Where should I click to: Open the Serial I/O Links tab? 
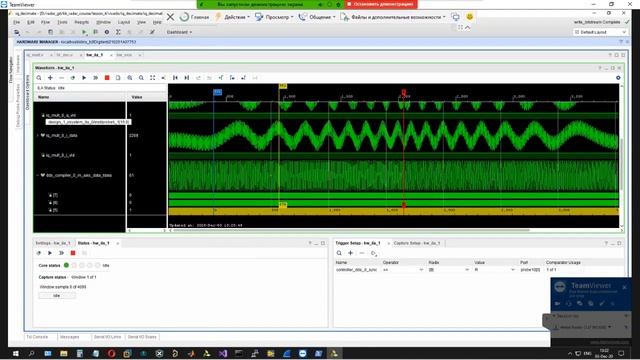tap(107, 337)
